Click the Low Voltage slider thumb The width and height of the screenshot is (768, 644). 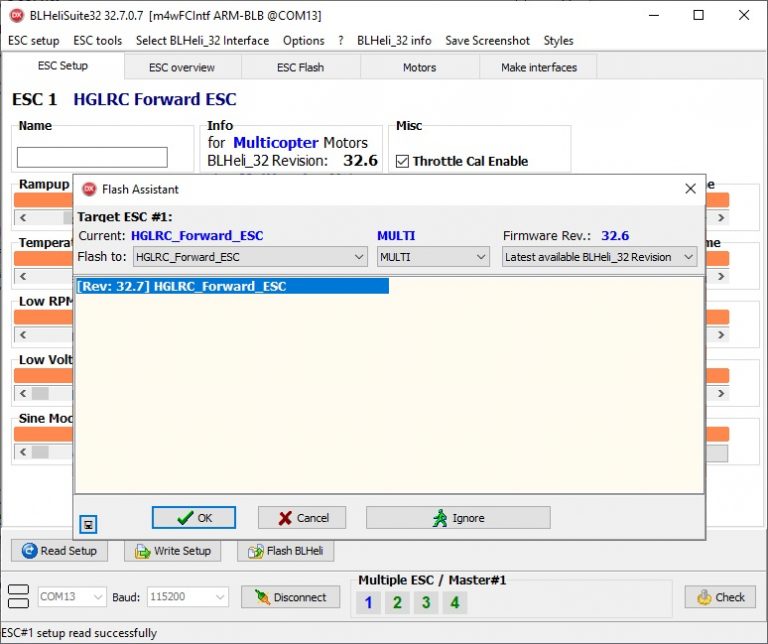[x=40, y=393]
